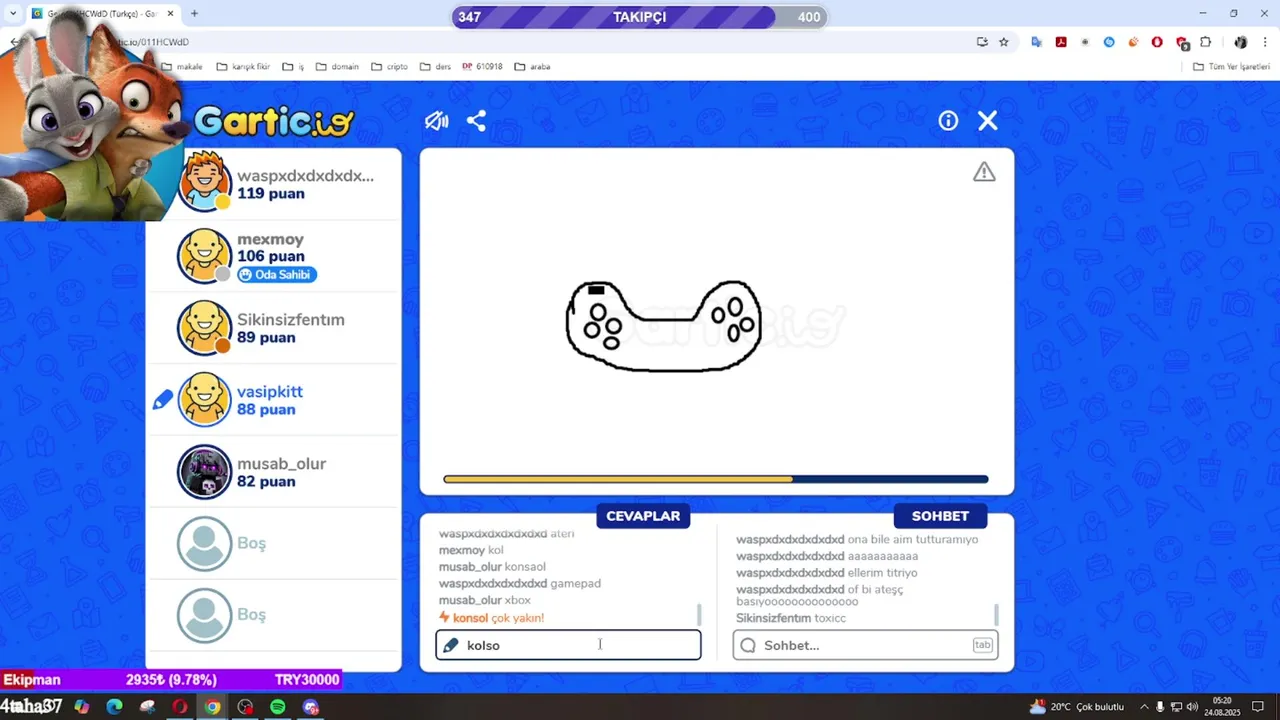Open the '610918' bookmark
The height and width of the screenshot is (720, 1280).
482,67
